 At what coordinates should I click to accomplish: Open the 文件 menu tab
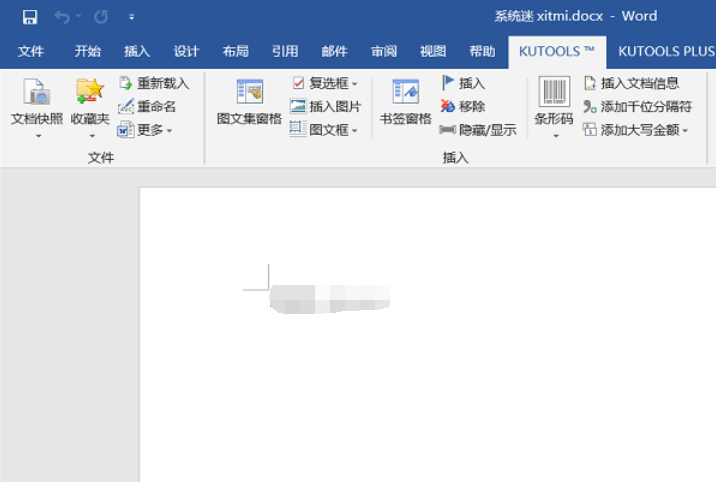click(31, 51)
